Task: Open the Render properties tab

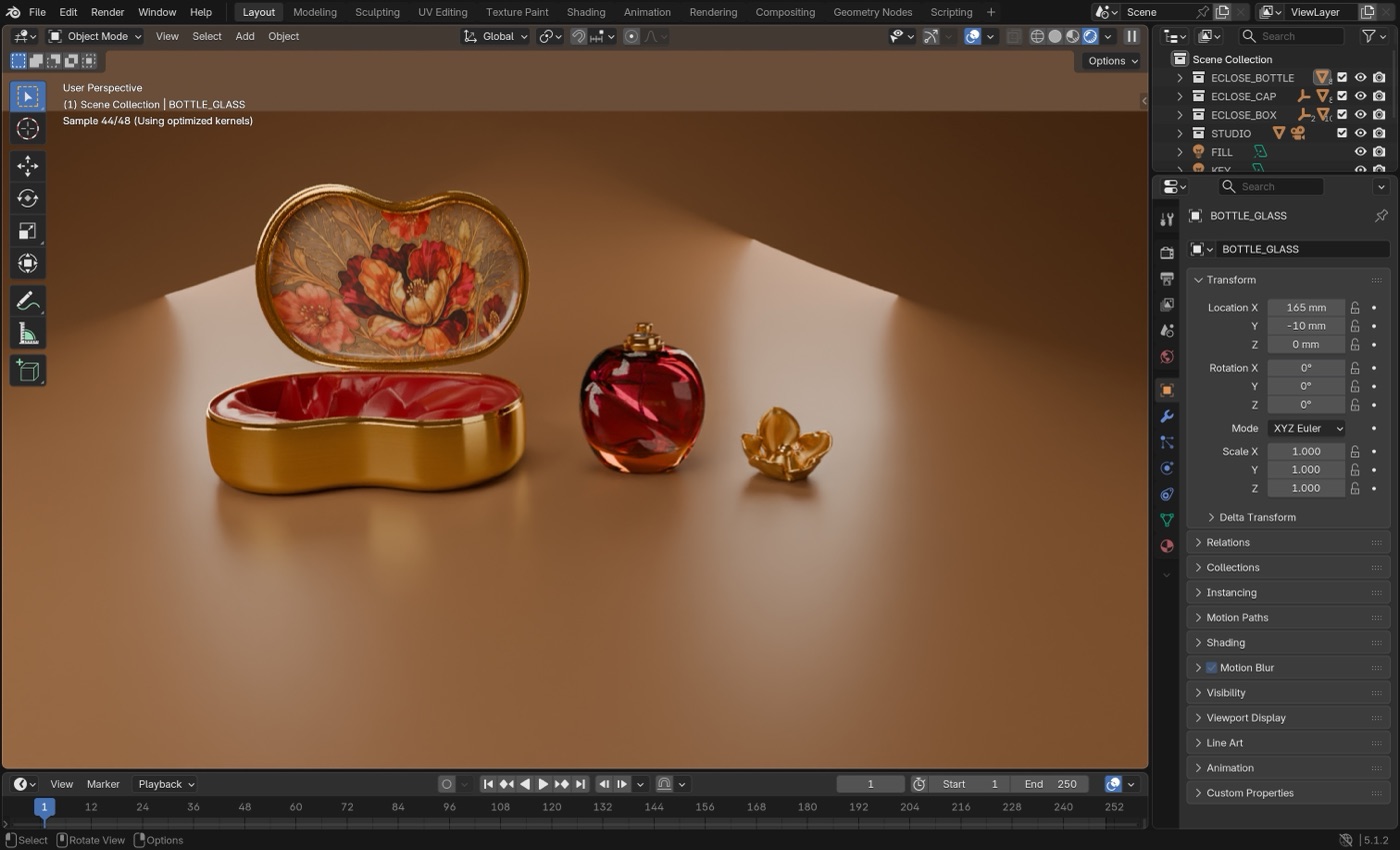Action: [1166, 252]
